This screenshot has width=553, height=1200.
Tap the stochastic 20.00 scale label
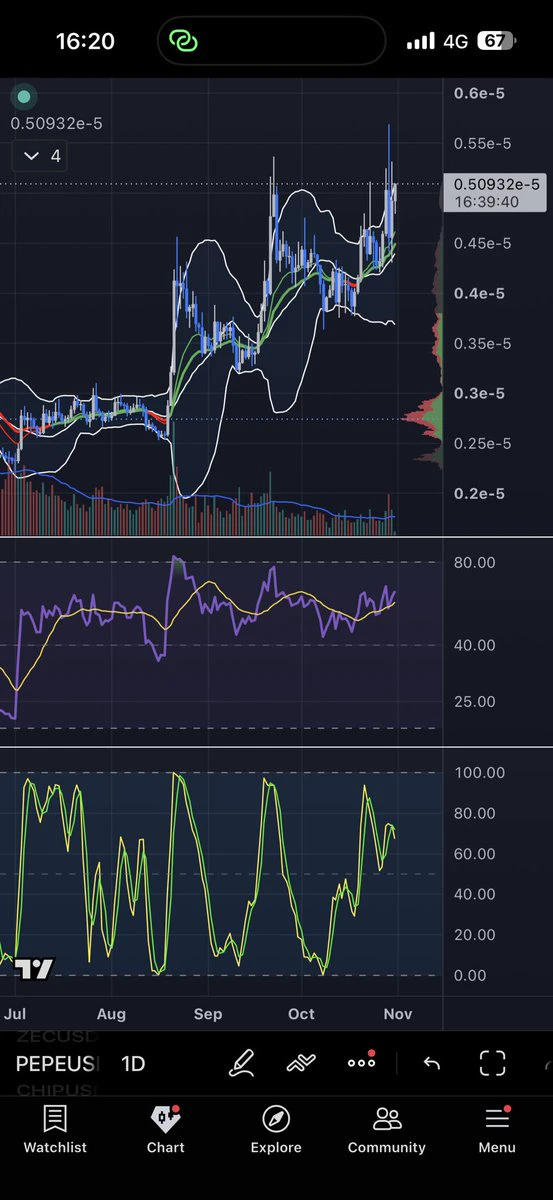click(x=474, y=934)
